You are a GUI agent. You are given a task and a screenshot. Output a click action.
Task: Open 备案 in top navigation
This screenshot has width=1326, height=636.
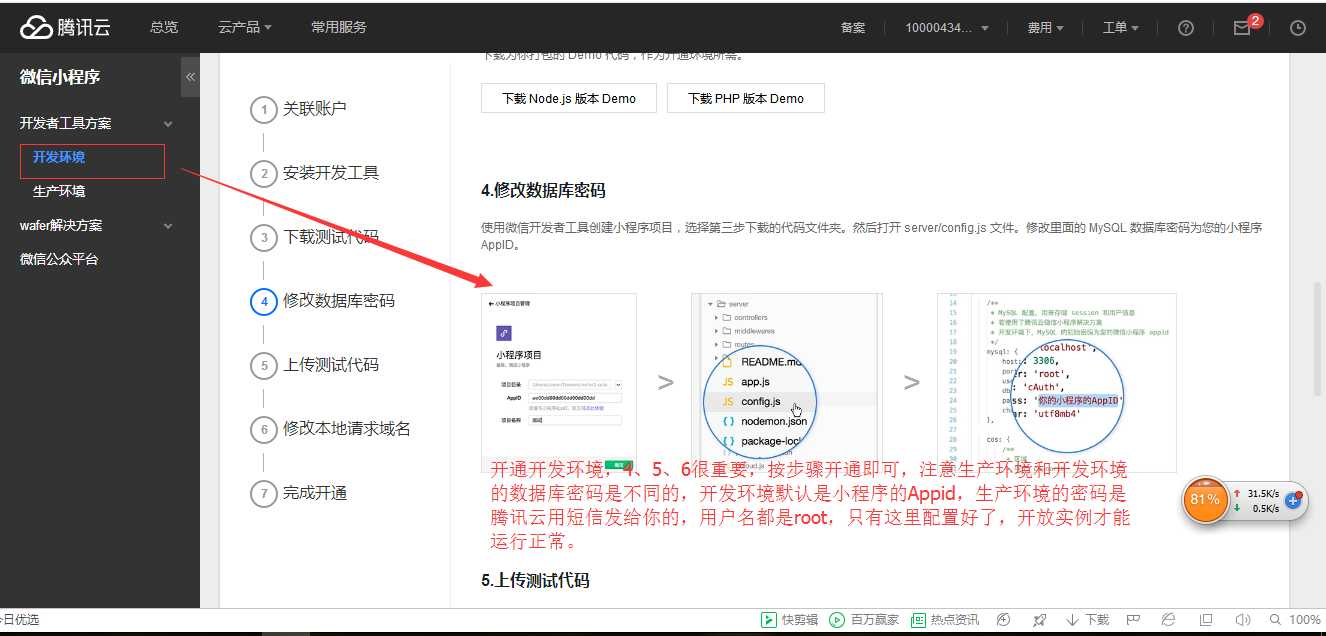pyautogui.click(x=853, y=28)
